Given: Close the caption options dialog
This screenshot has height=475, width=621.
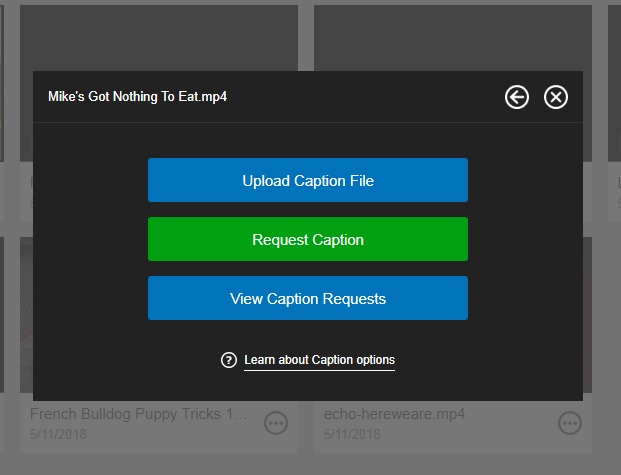Looking at the screenshot, I should 556,97.
